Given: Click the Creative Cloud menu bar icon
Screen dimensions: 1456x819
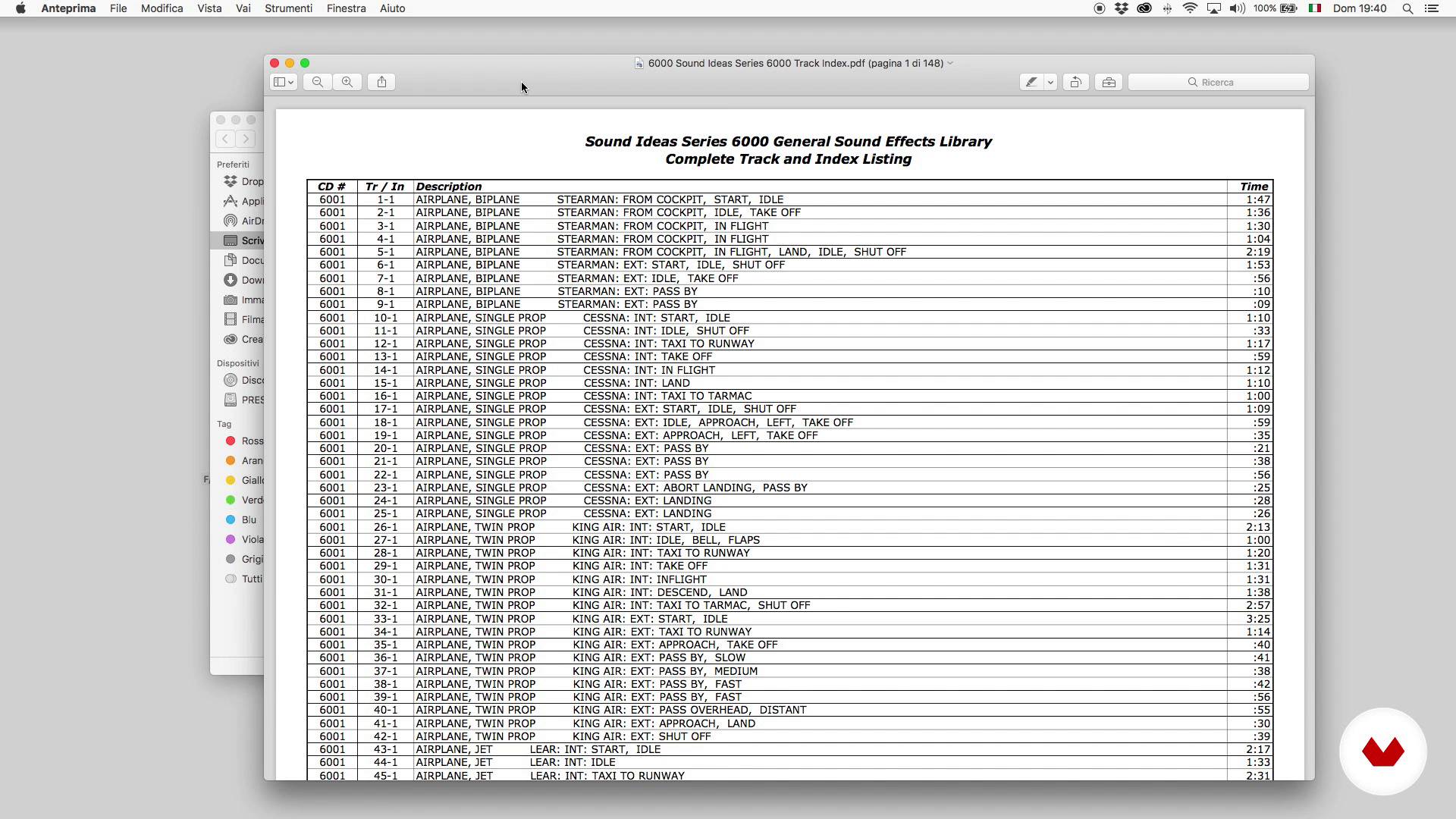Looking at the screenshot, I should click(1144, 8).
